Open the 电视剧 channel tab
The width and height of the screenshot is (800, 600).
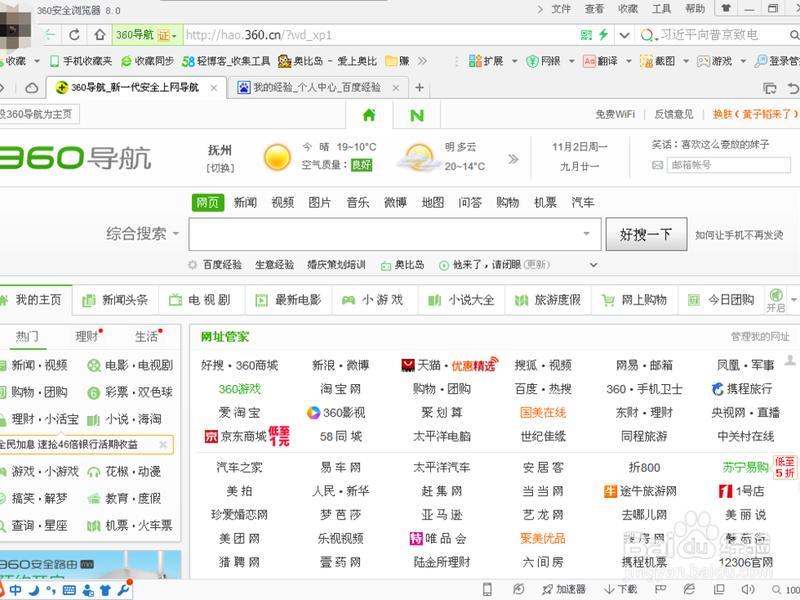pyautogui.click(x=202, y=300)
